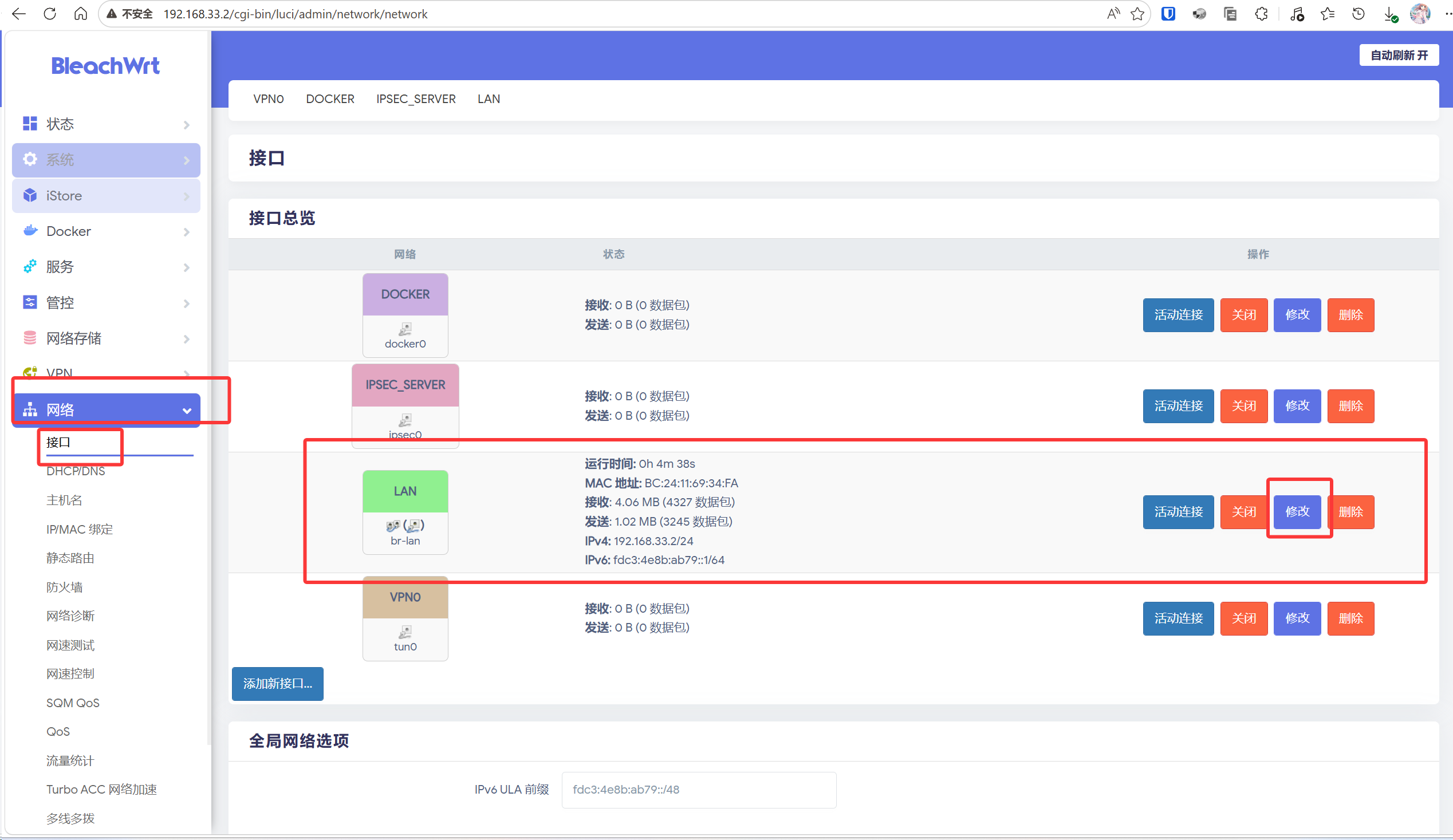Click 修改 button for LAN interface
Image resolution: width=1453 pixels, height=840 pixels.
1297,511
